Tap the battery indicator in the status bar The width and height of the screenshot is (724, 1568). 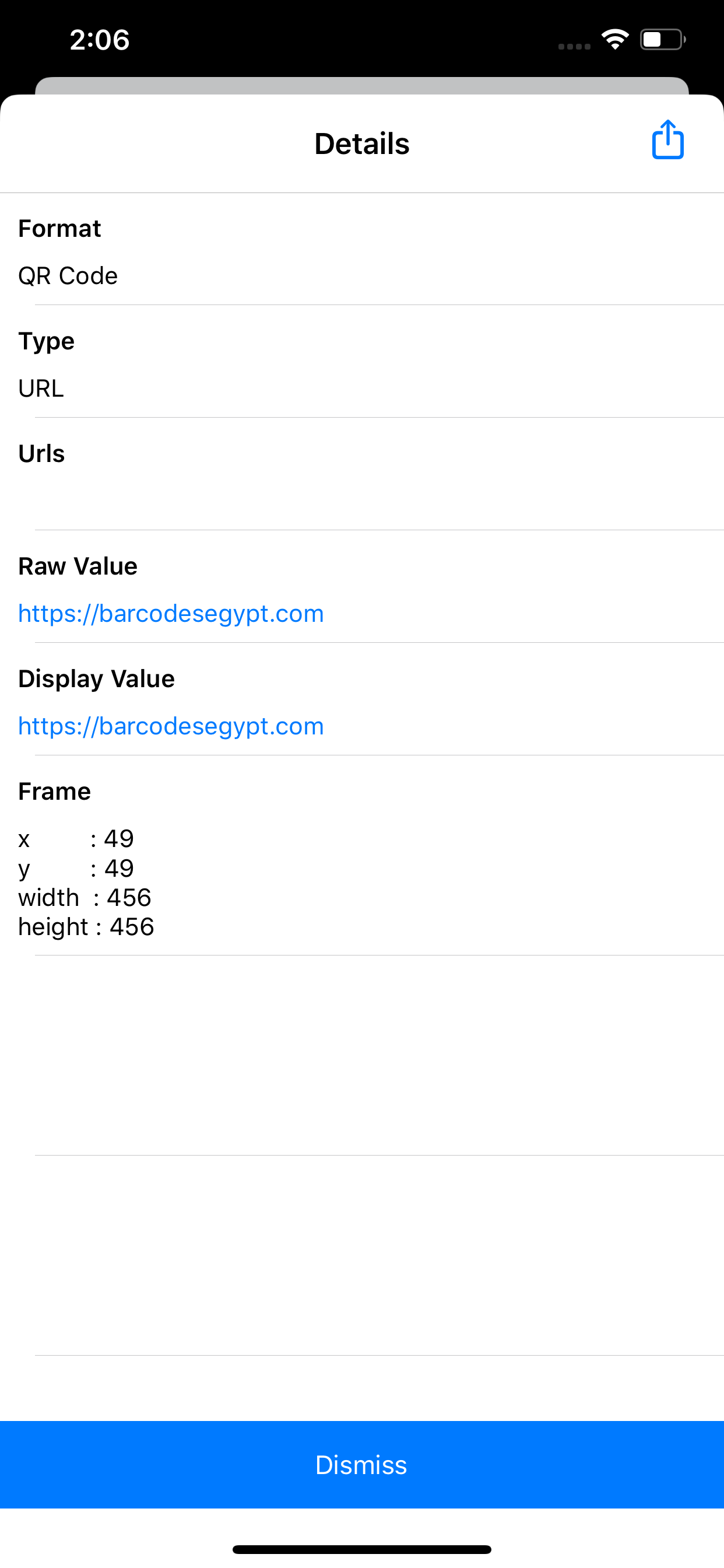(x=661, y=38)
